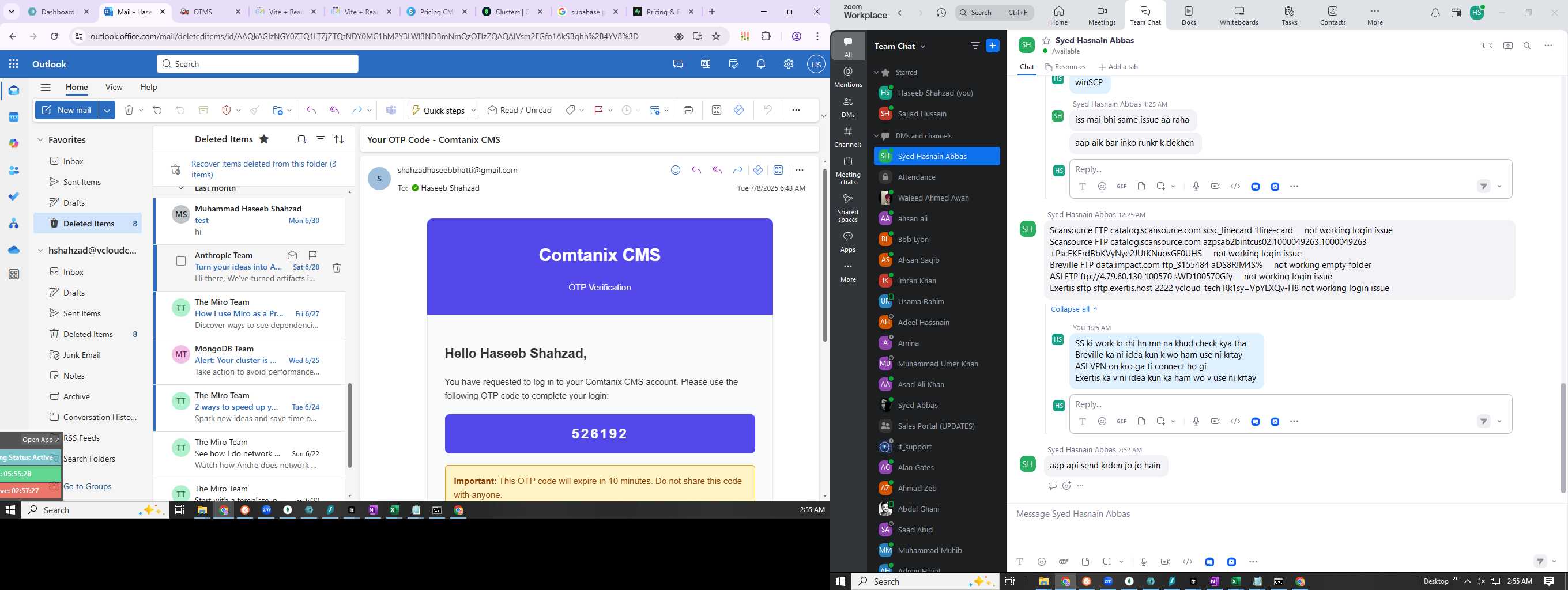This screenshot has width=1568, height=590.
Task: Open Channels in Zoom sidebar
Action: [848, 137]
